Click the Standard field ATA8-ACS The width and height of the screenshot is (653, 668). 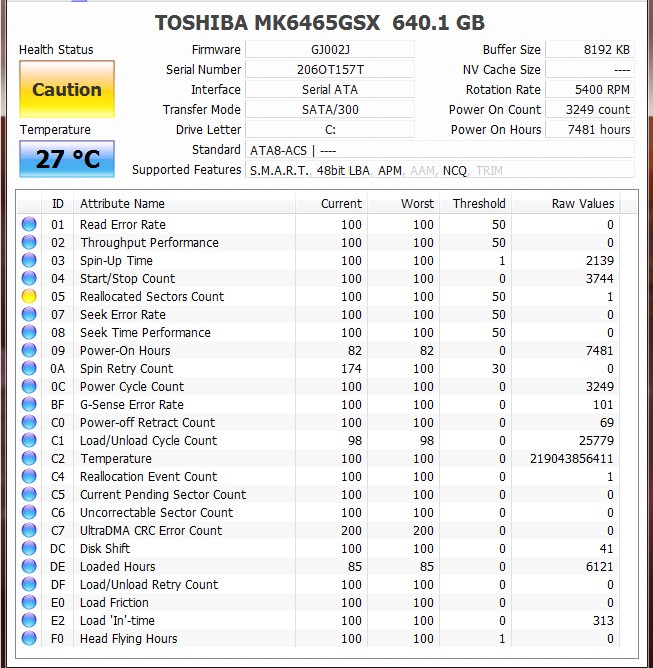tap(440, 150)
